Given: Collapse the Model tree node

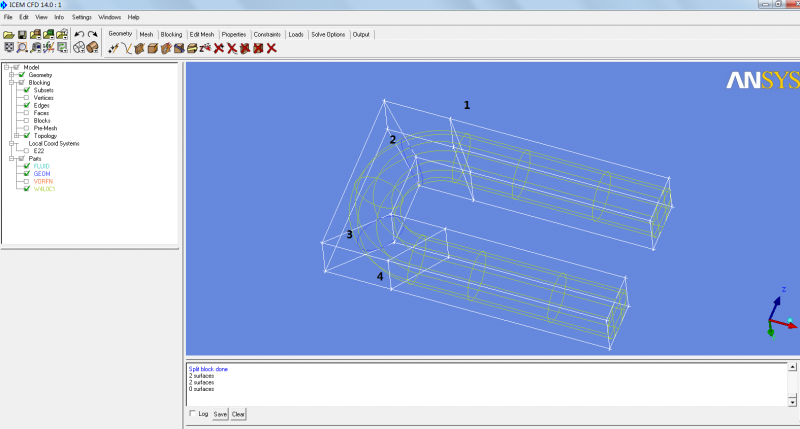Looking at the screenshot, I should click(x=7, y=67).
